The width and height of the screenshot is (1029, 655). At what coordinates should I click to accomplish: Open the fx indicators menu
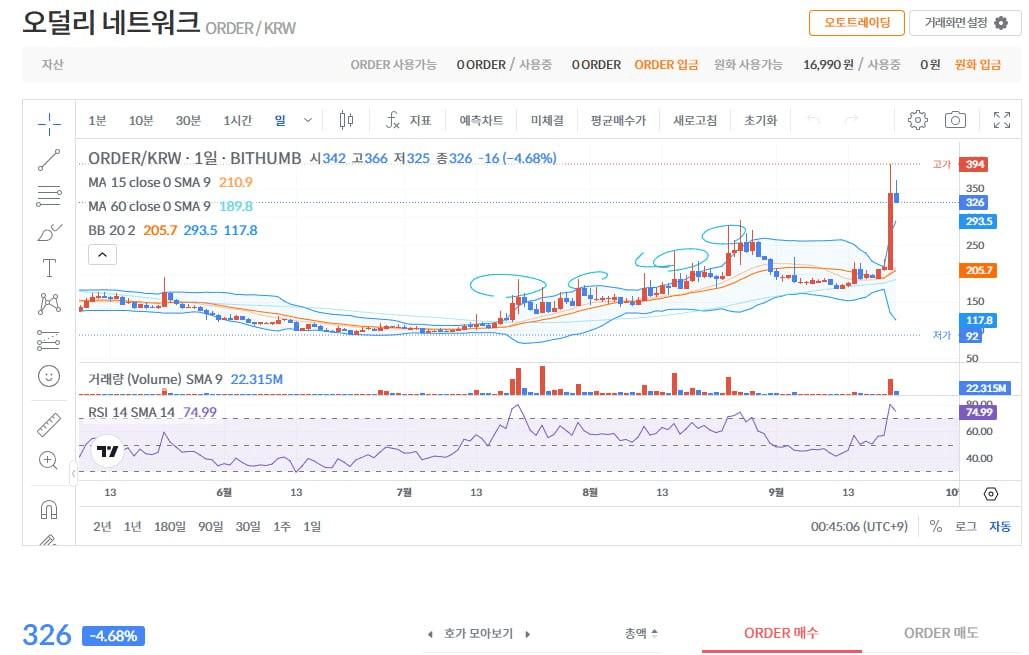coord(408,120)
